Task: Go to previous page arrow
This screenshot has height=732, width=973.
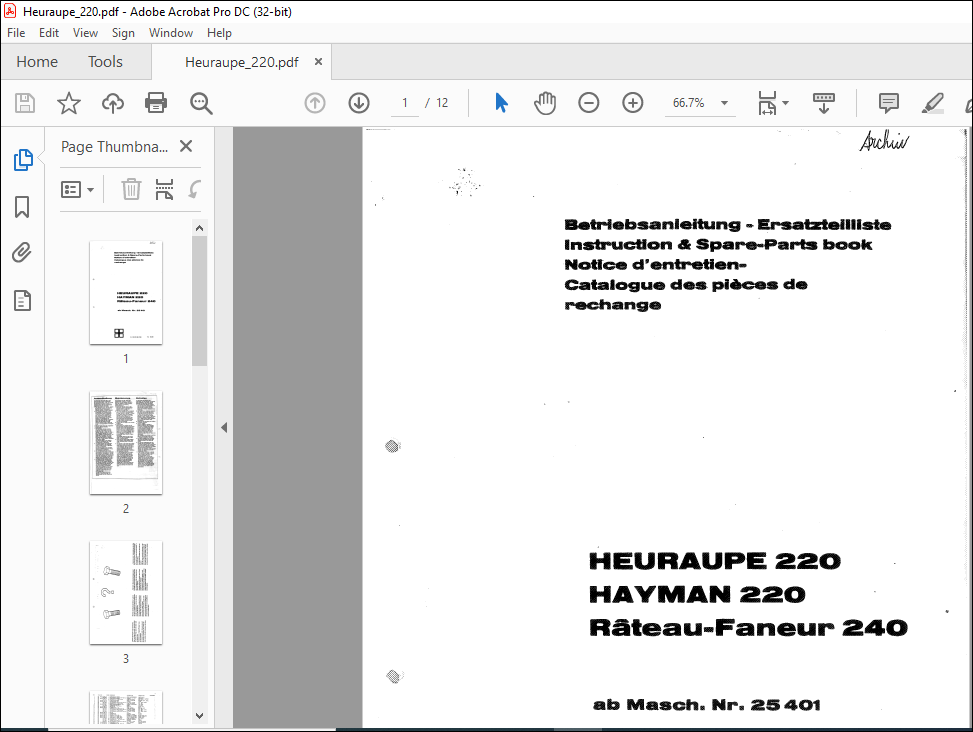Action: click(x=315, y=103)
